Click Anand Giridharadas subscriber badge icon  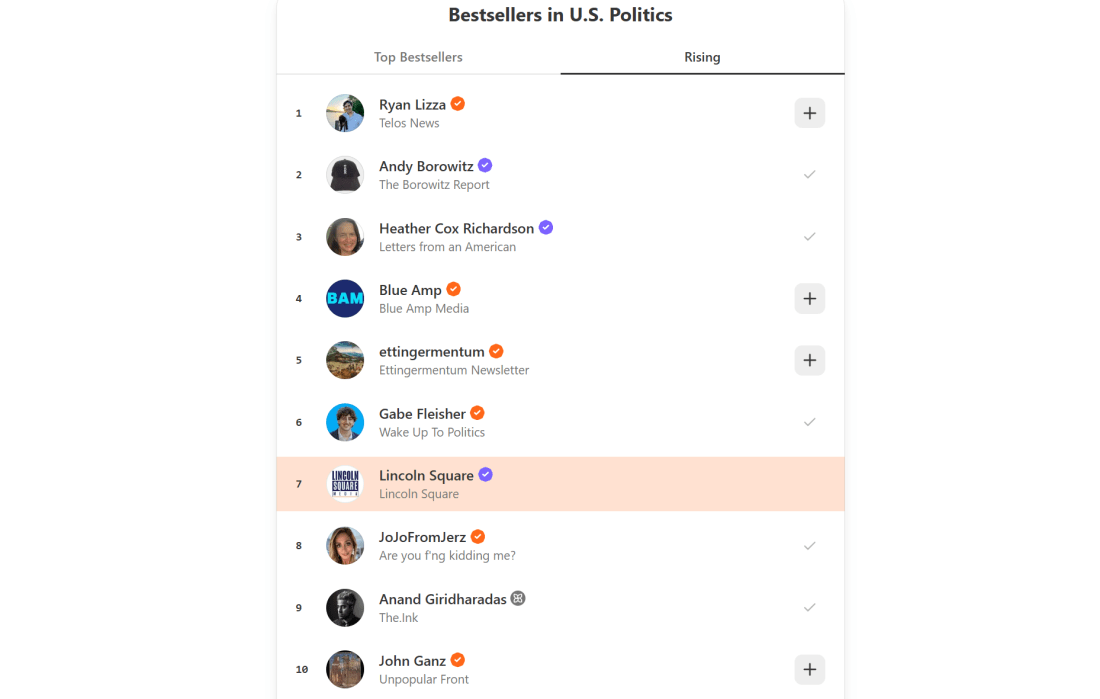click(518, 598)
